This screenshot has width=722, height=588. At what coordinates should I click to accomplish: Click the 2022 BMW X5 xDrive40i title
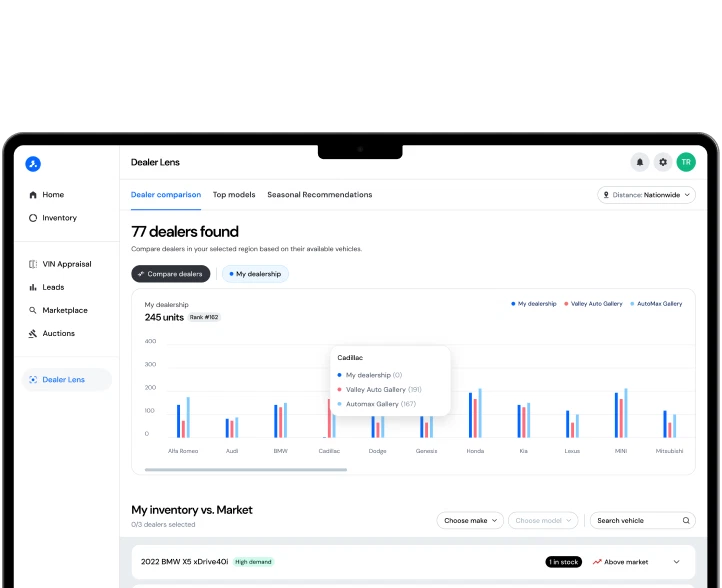point(184,562)
